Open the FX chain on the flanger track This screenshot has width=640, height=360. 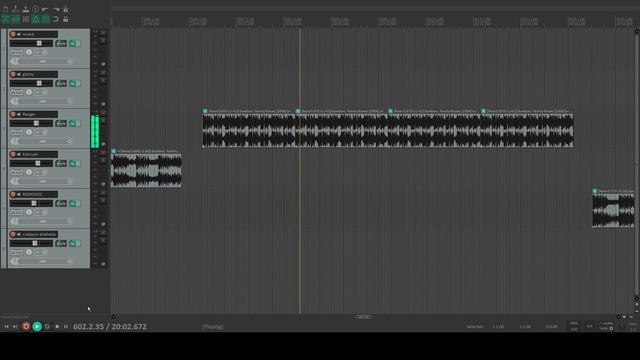point(73,124)
